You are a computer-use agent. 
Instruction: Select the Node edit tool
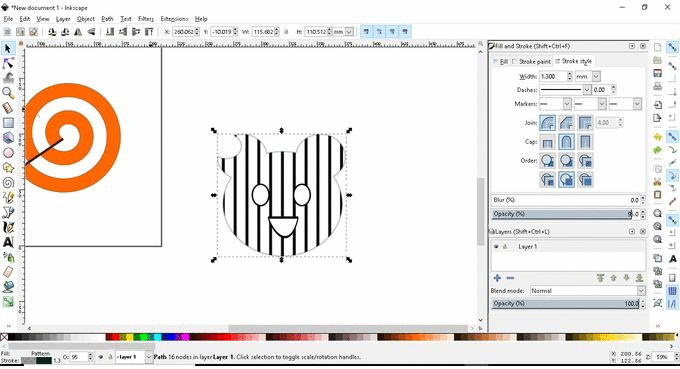pyautogui.click(x=8, y=63)
